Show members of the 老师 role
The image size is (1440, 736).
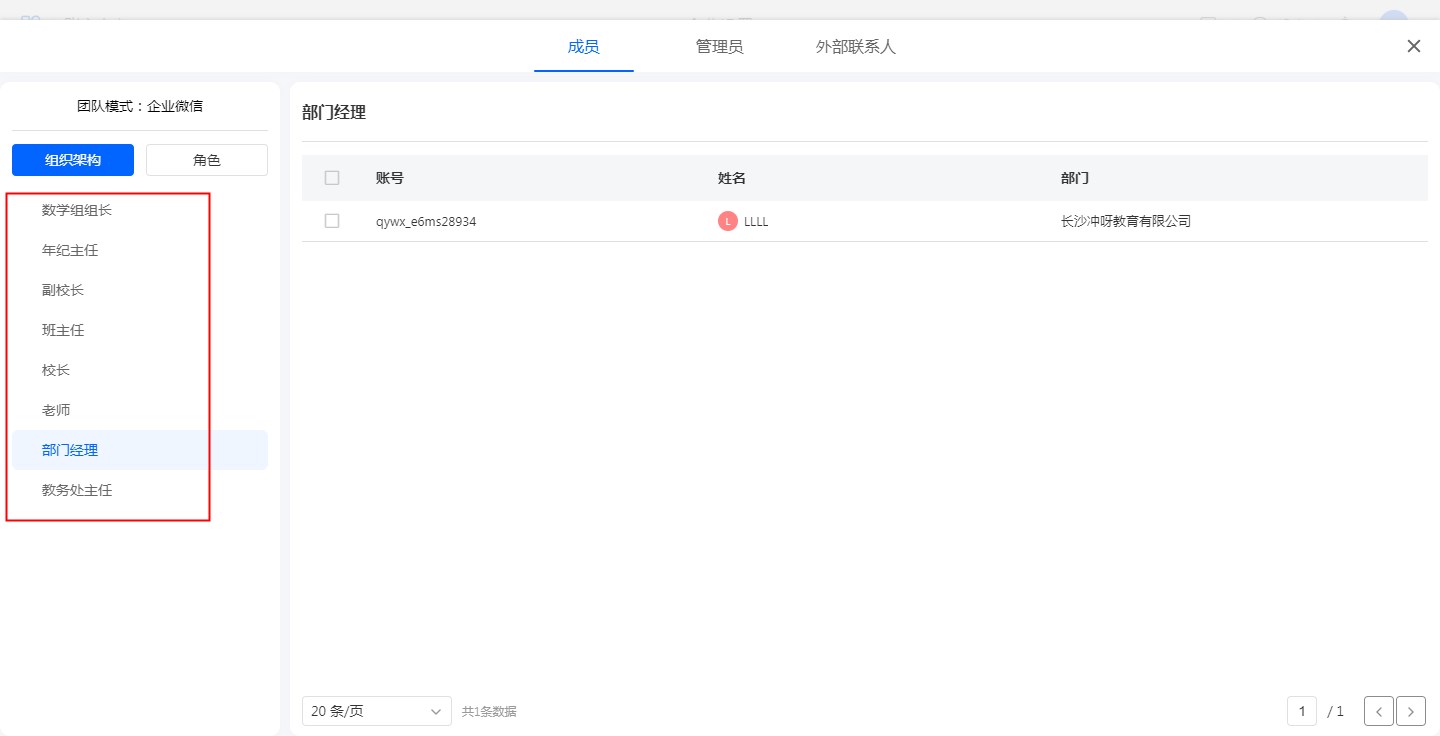(x=56, y=410)
